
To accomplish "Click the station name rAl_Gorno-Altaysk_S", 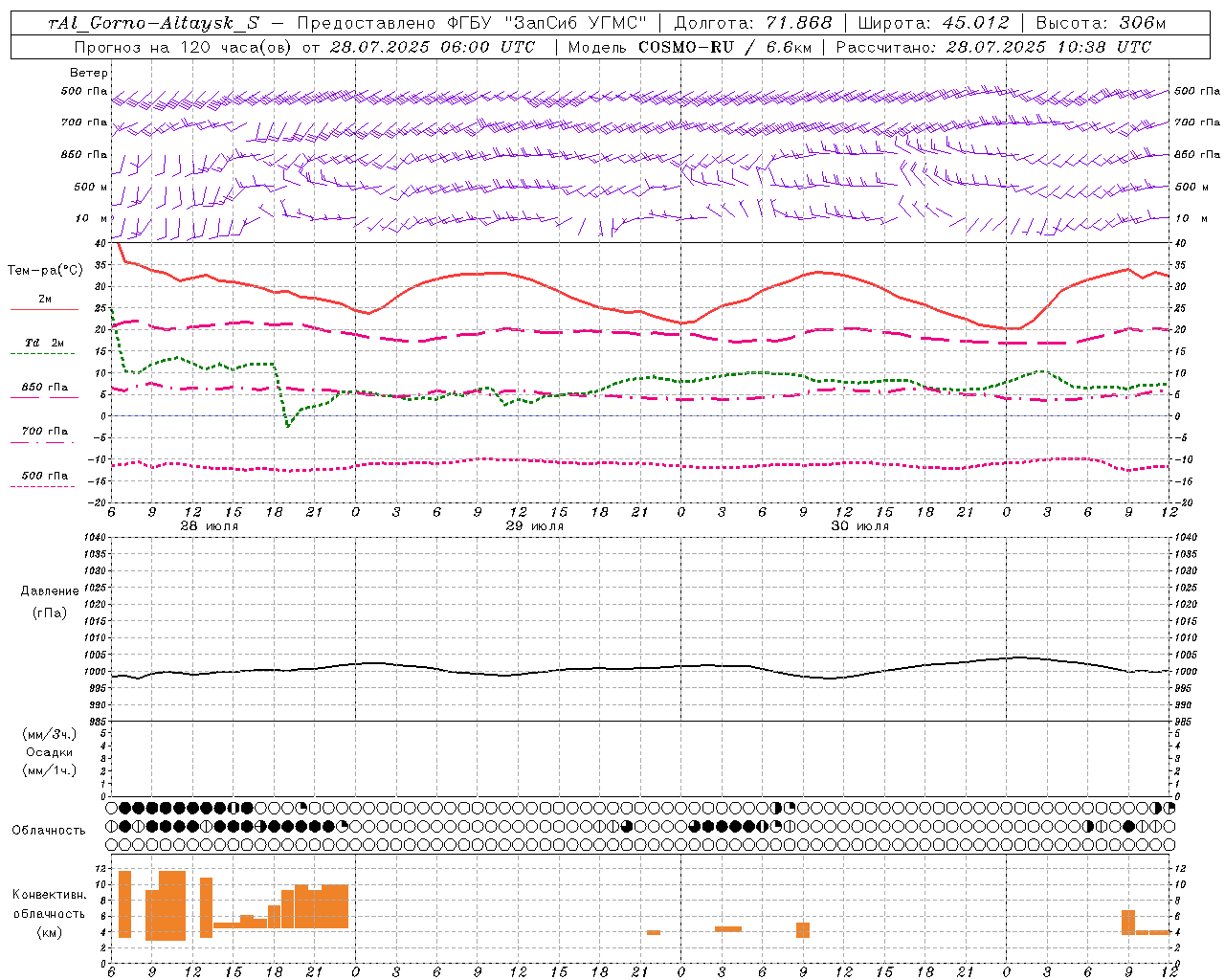I will tap(153, 23).
